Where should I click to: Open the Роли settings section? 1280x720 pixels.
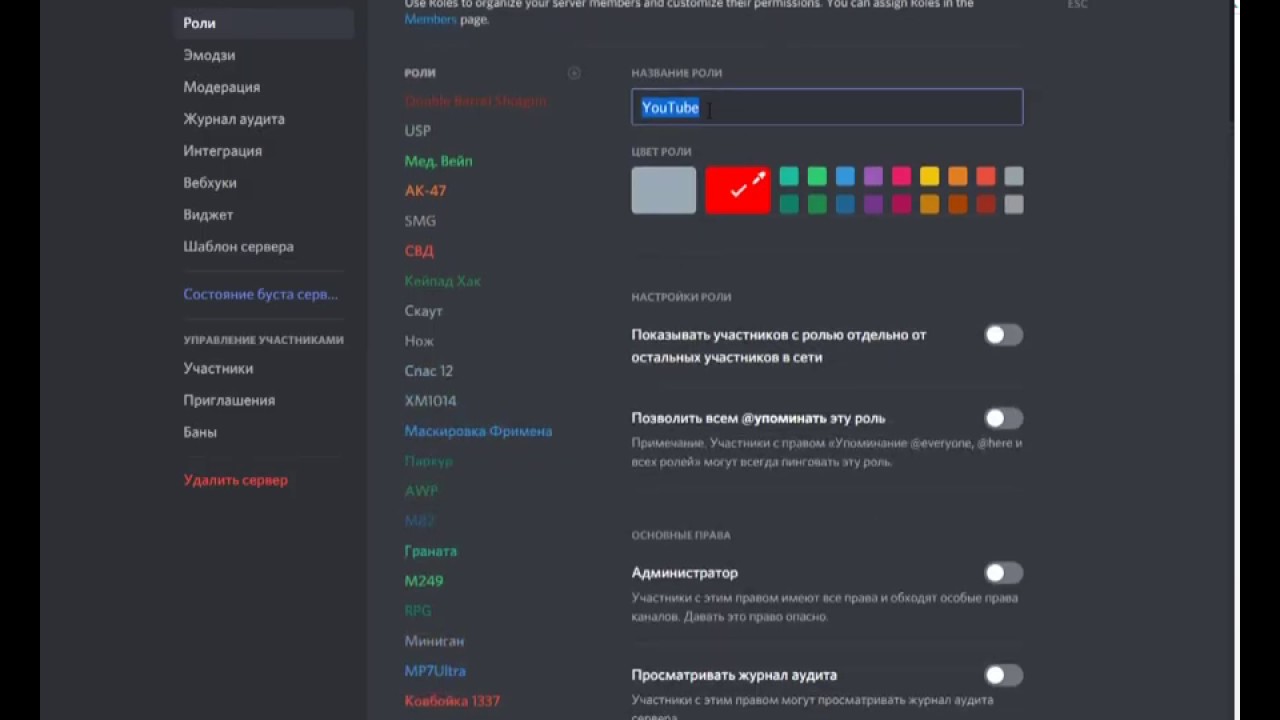point(263,23)
